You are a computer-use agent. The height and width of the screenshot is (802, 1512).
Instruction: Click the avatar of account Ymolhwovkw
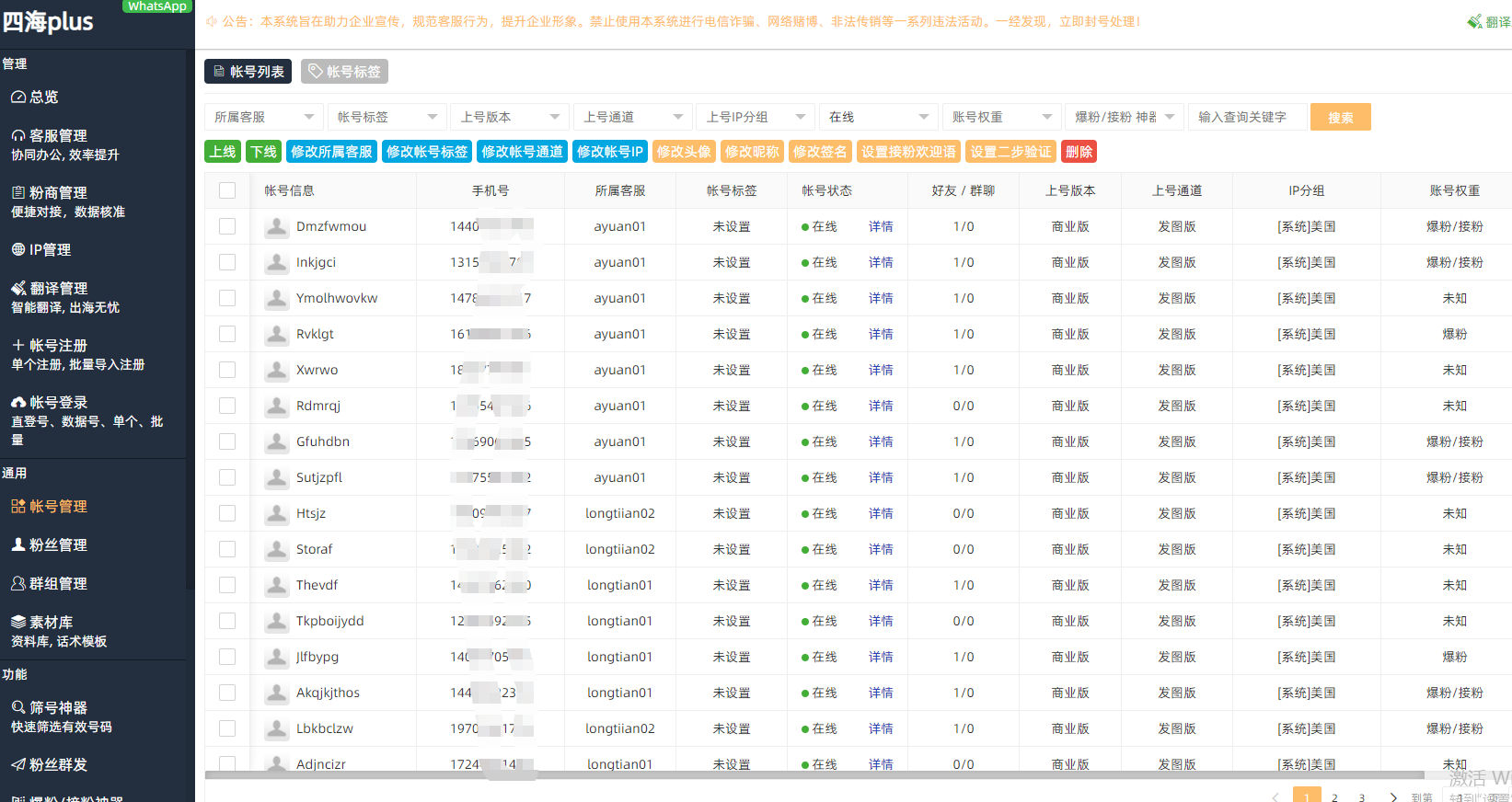276,298
